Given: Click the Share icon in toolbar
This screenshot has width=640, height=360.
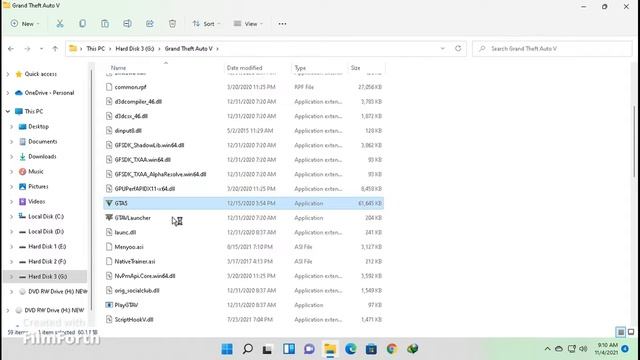Looking at the screenshot, I should (x=150, y=24).
